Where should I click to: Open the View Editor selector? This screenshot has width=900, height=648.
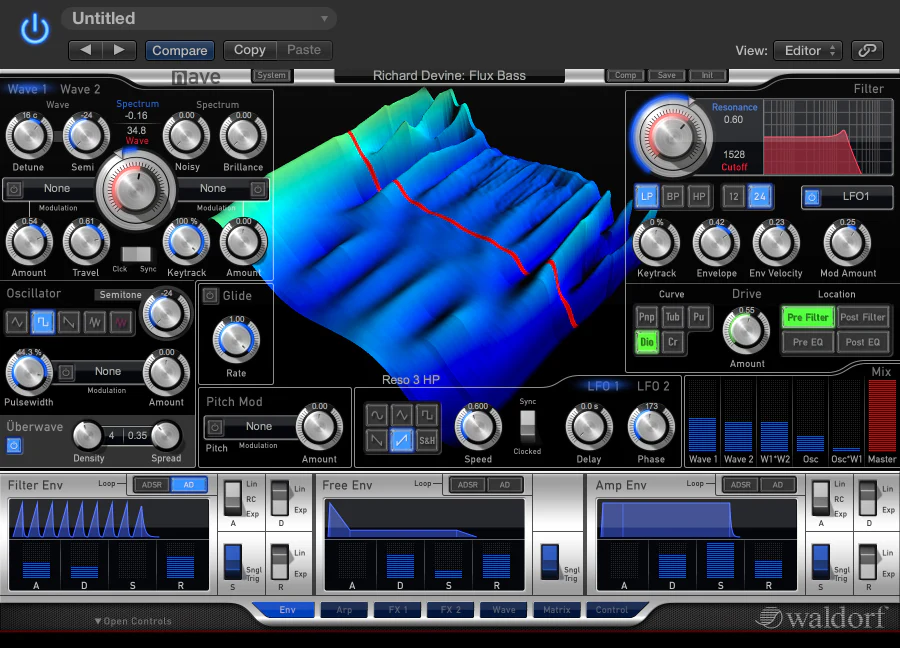click(x=808, y=51)
